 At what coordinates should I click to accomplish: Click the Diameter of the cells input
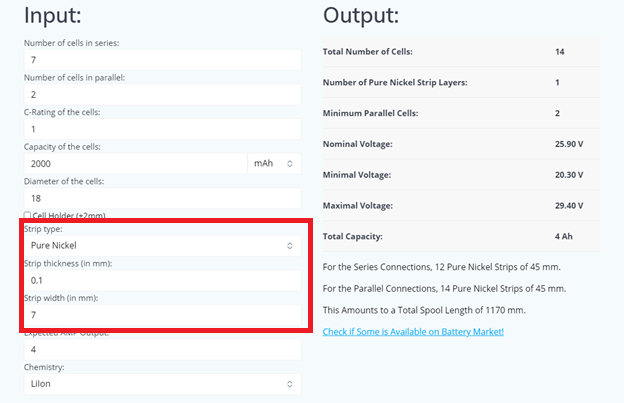pos(161,198)
